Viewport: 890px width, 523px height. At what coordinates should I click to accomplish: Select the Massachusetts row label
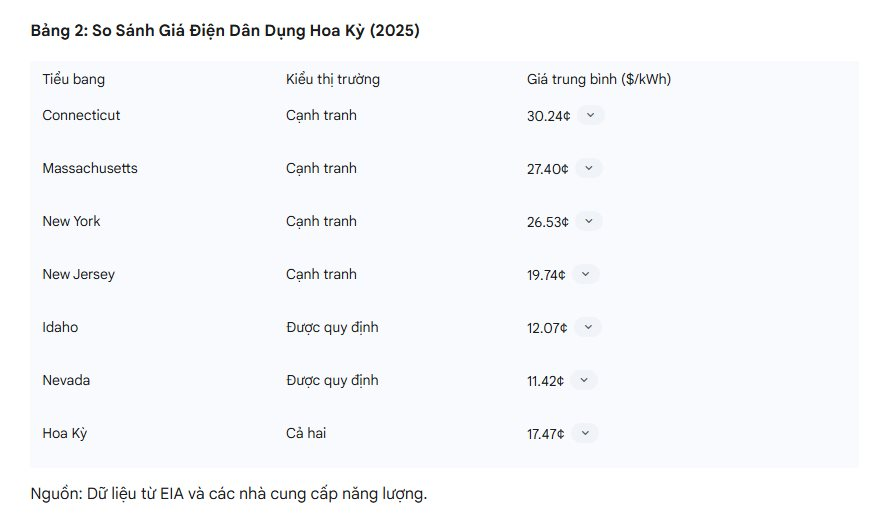point(90,168)
